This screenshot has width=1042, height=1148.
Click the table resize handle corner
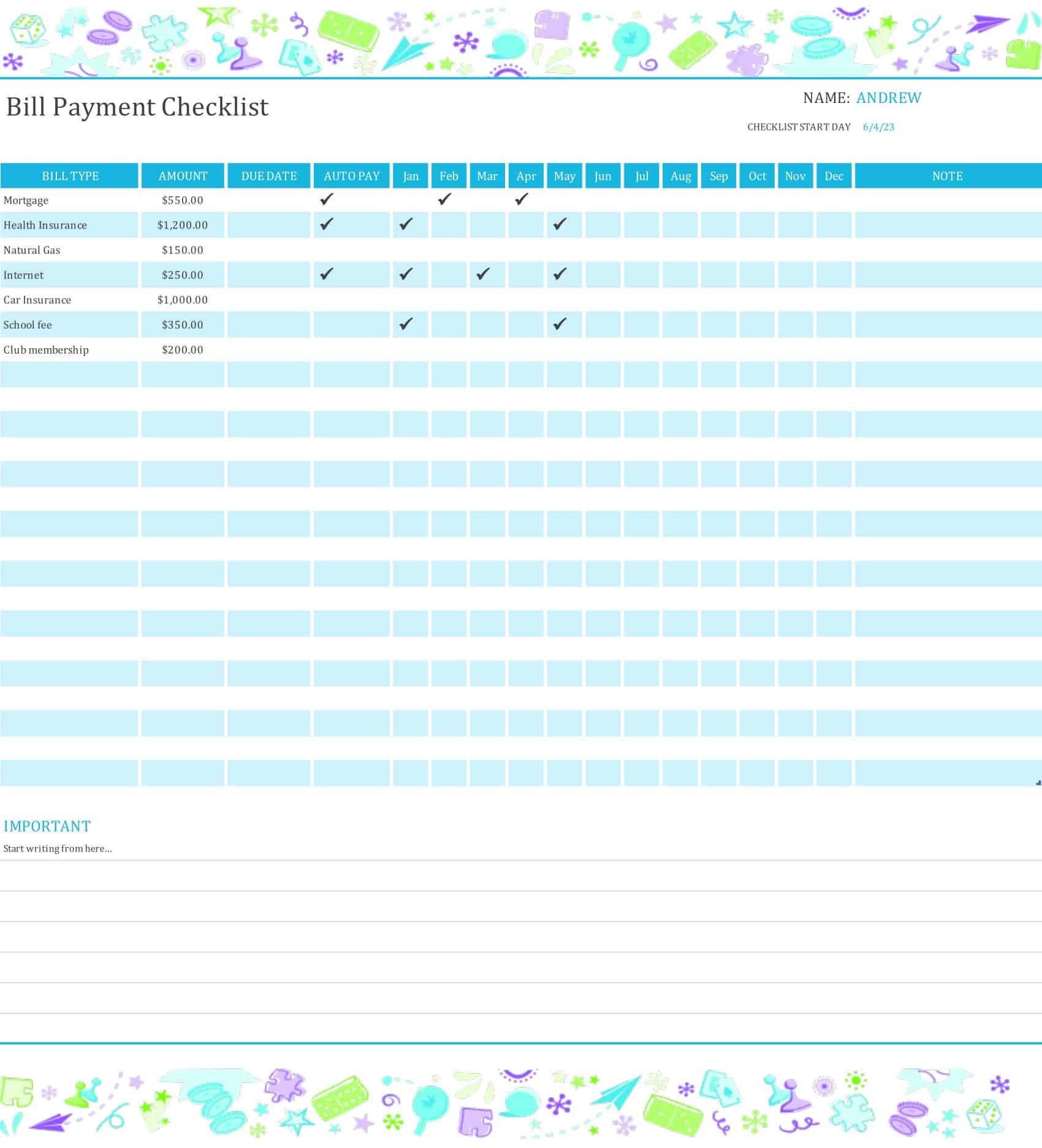coord(1038,783)
